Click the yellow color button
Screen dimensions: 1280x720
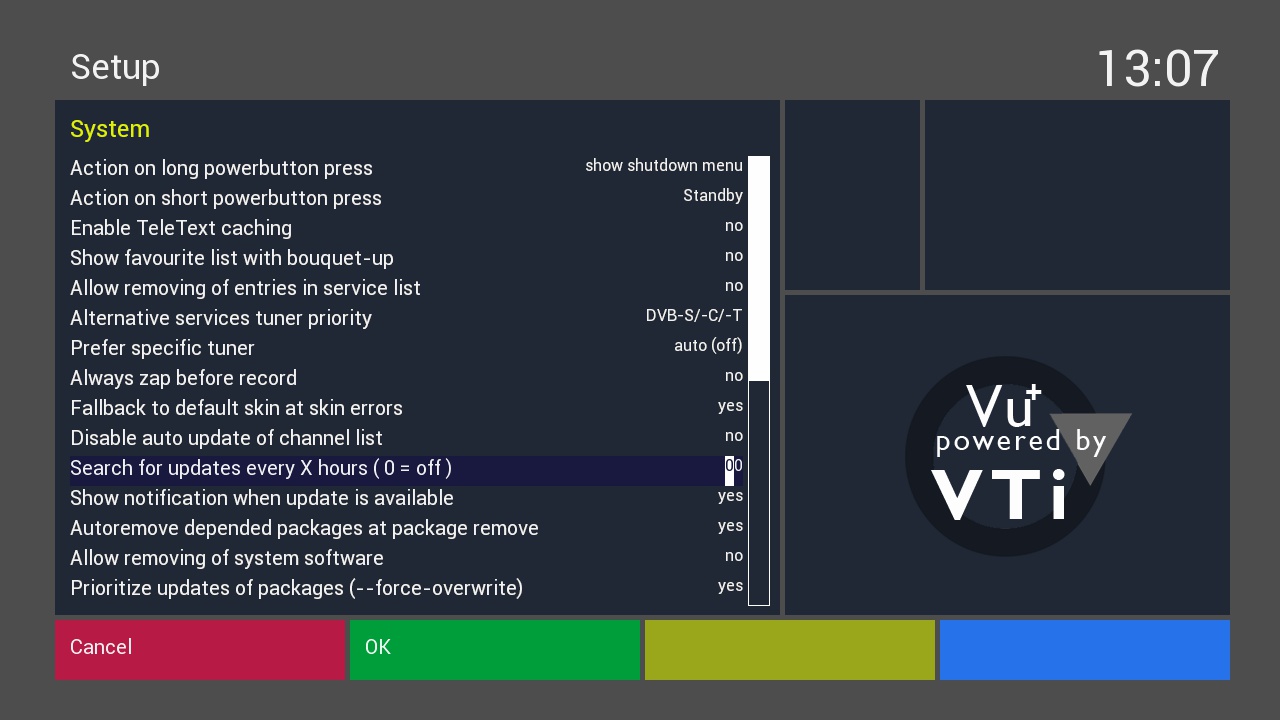click(790, 650)
